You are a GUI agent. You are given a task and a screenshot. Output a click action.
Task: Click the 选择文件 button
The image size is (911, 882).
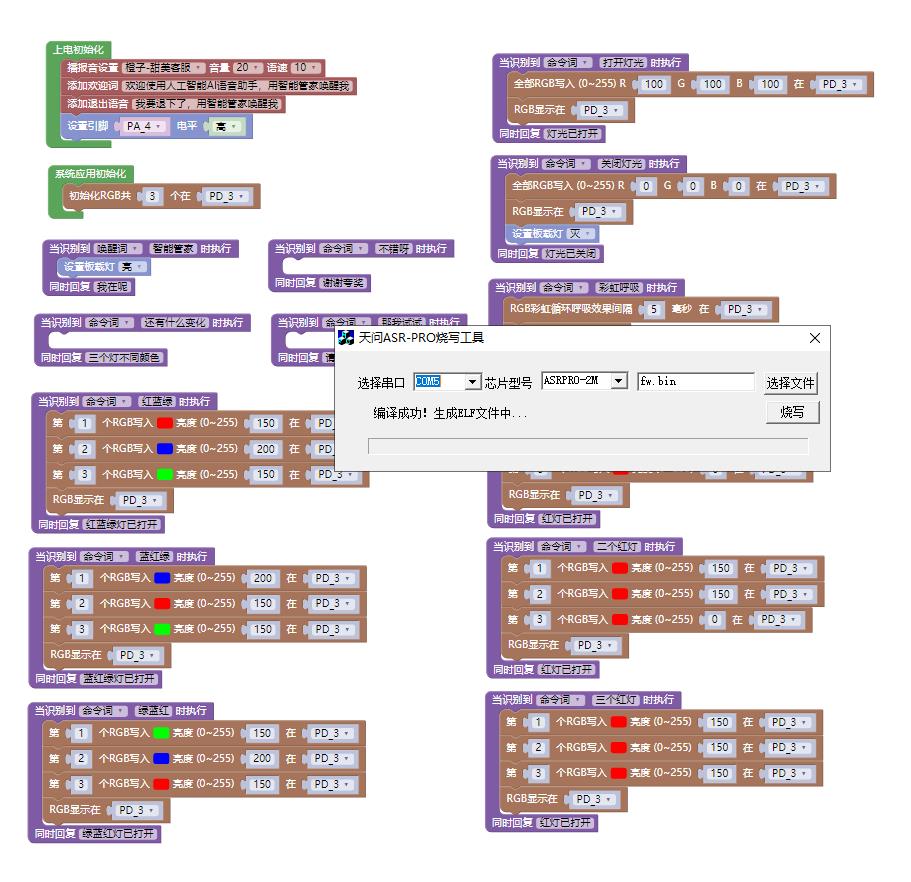[x=790, y=383]
